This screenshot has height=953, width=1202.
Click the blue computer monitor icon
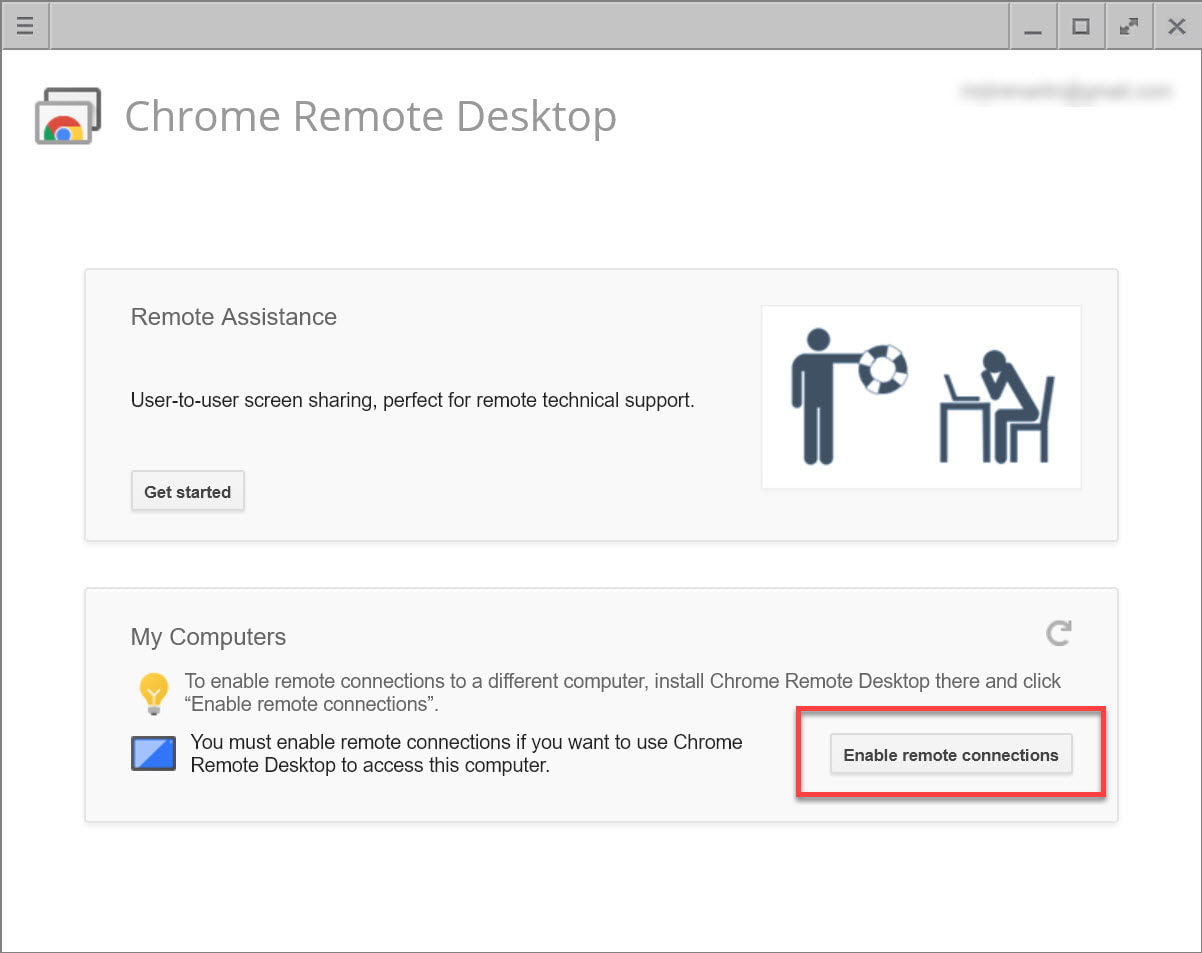pos(153,754)
